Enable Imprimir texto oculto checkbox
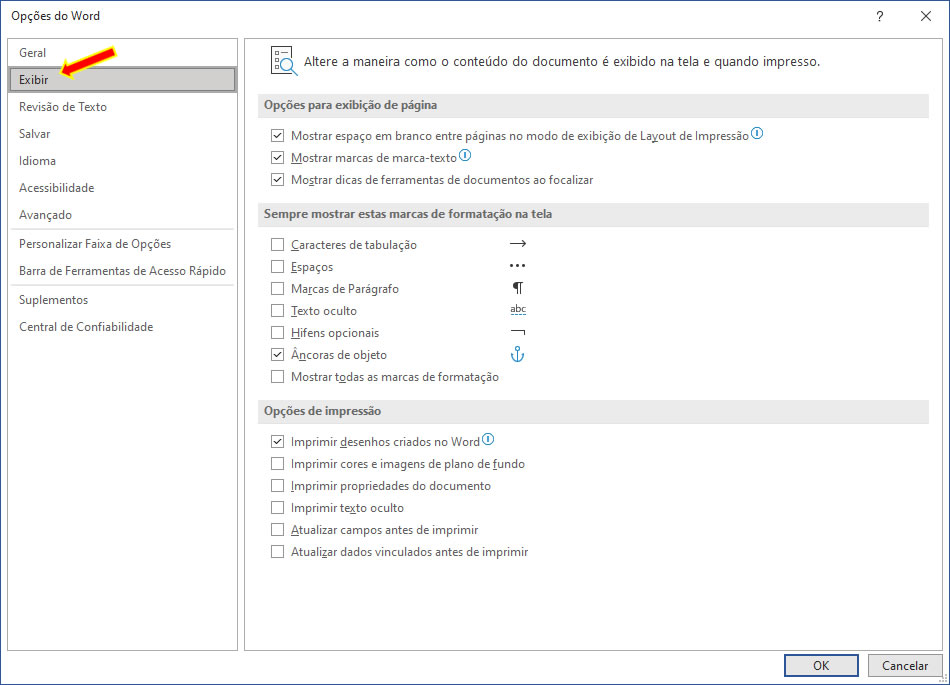The image size is (950, 685). click(x=277, y=508)
